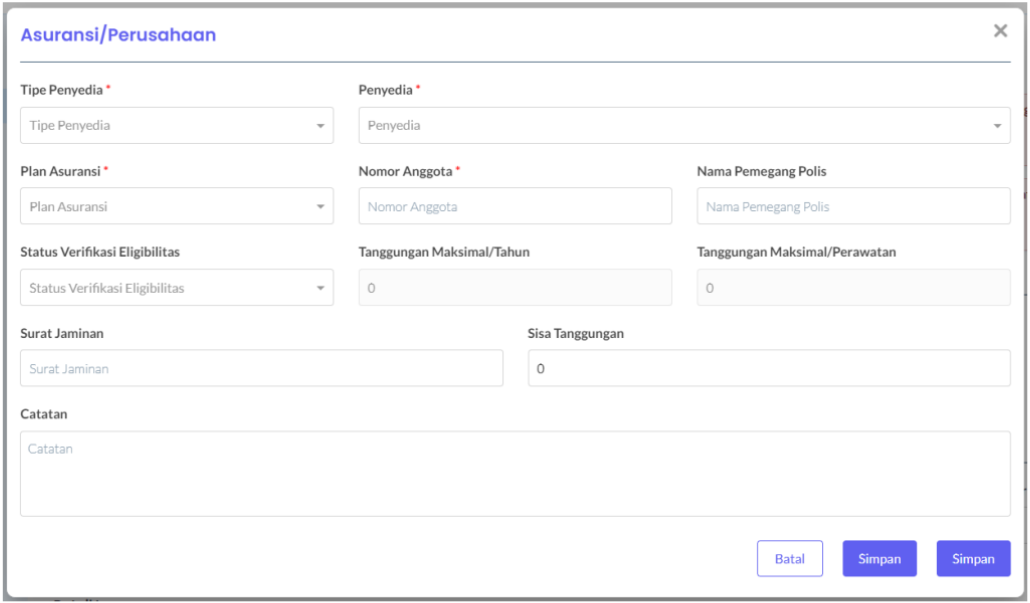This screenshot has width=1030, height=603.
Task: Click the Asuransi/Perusahaan dialog title
Action: pyautogui.click(x=119, y=36)
